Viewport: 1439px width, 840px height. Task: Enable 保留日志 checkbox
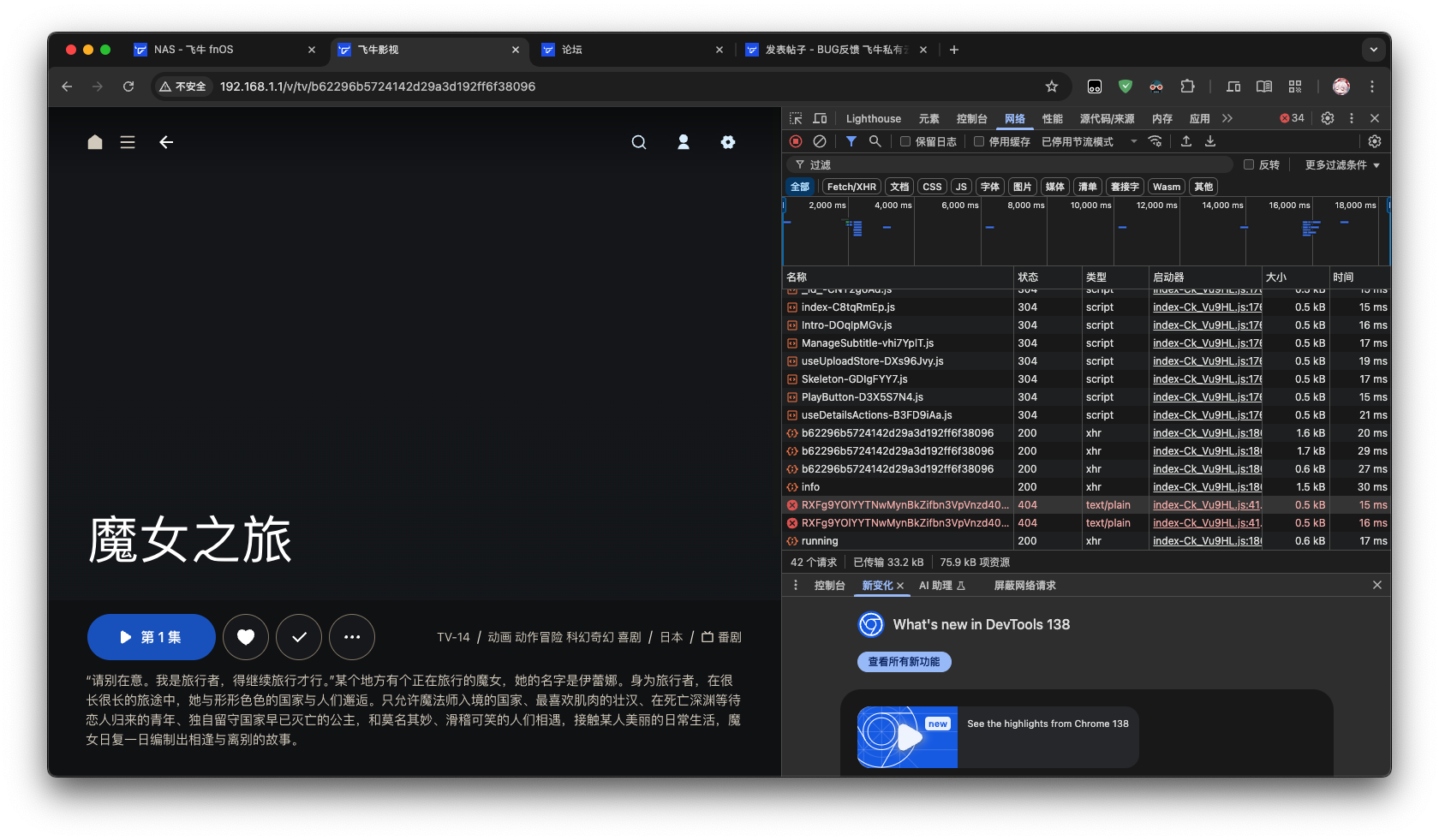click(905, 142)
